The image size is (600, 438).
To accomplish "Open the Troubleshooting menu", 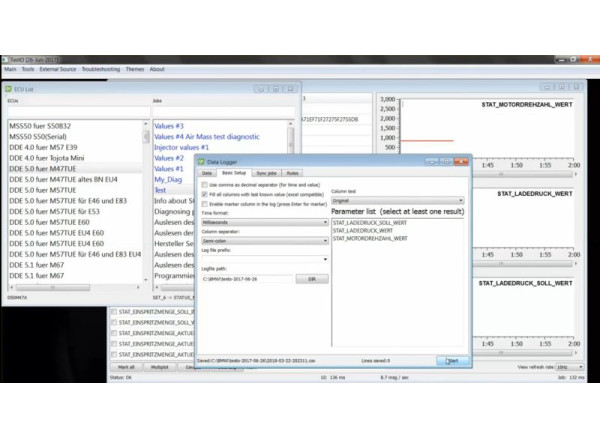I will point(100,69).
